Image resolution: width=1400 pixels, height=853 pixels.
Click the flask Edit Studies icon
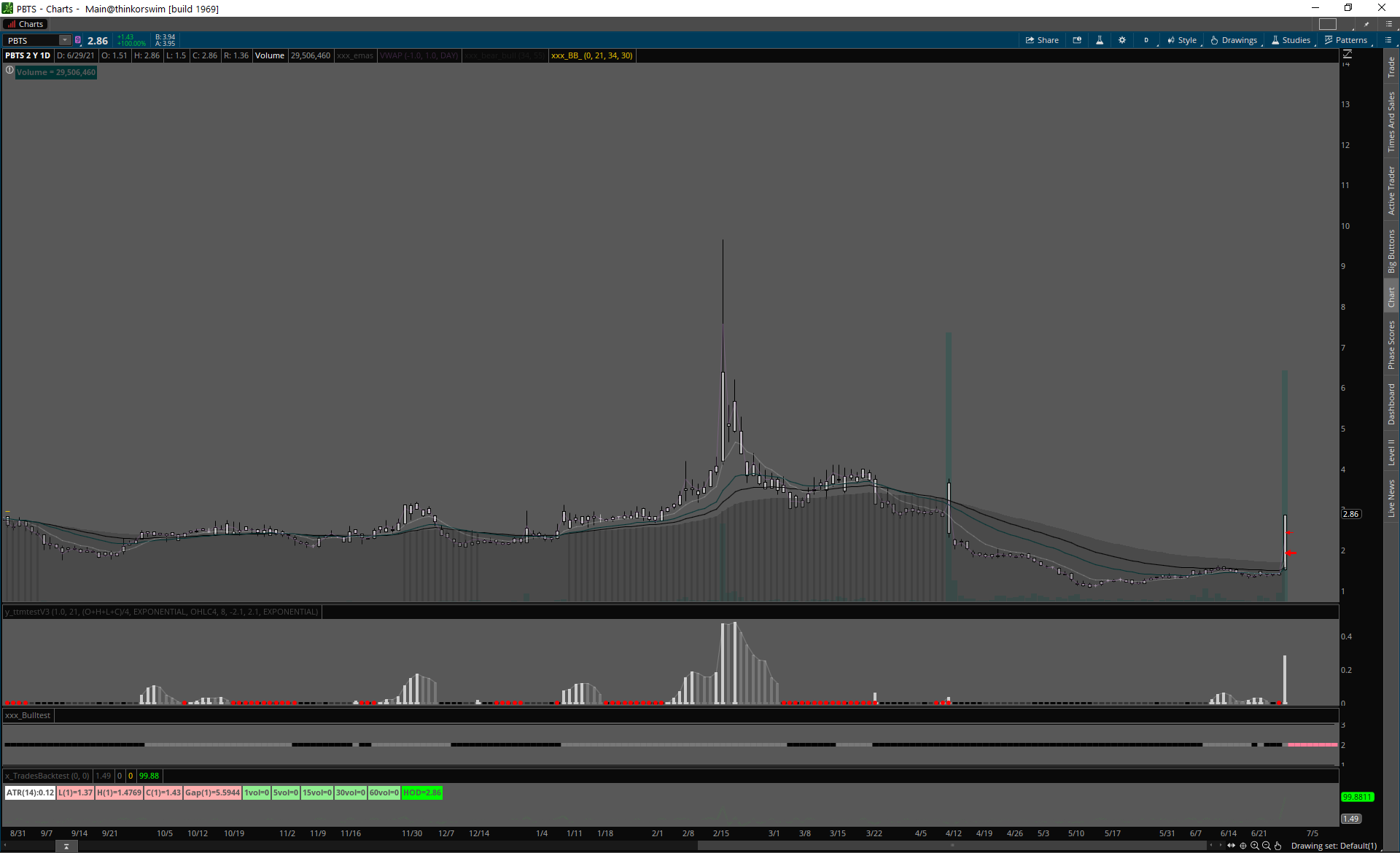tap(1100, 40)
